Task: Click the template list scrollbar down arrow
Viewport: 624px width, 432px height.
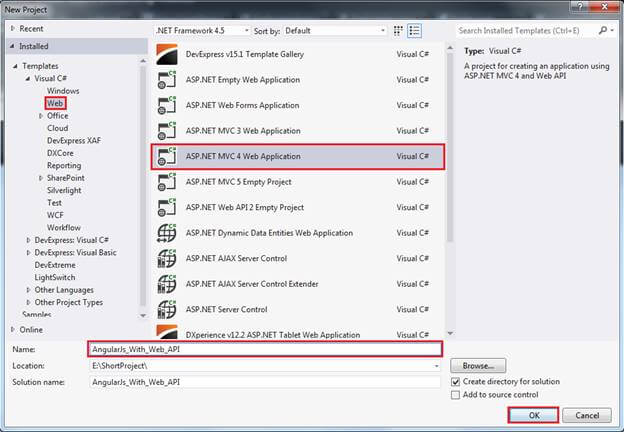Action: 450,333
